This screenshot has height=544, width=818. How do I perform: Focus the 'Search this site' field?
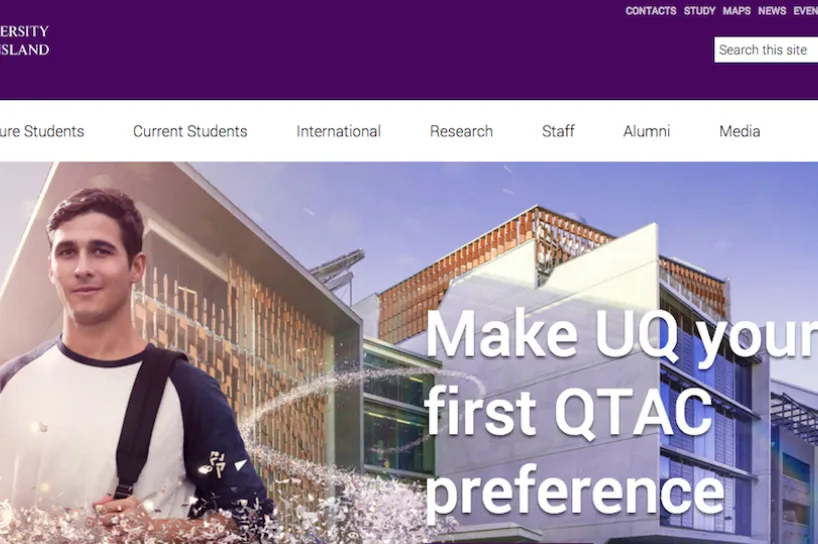(x=766, y=50)
